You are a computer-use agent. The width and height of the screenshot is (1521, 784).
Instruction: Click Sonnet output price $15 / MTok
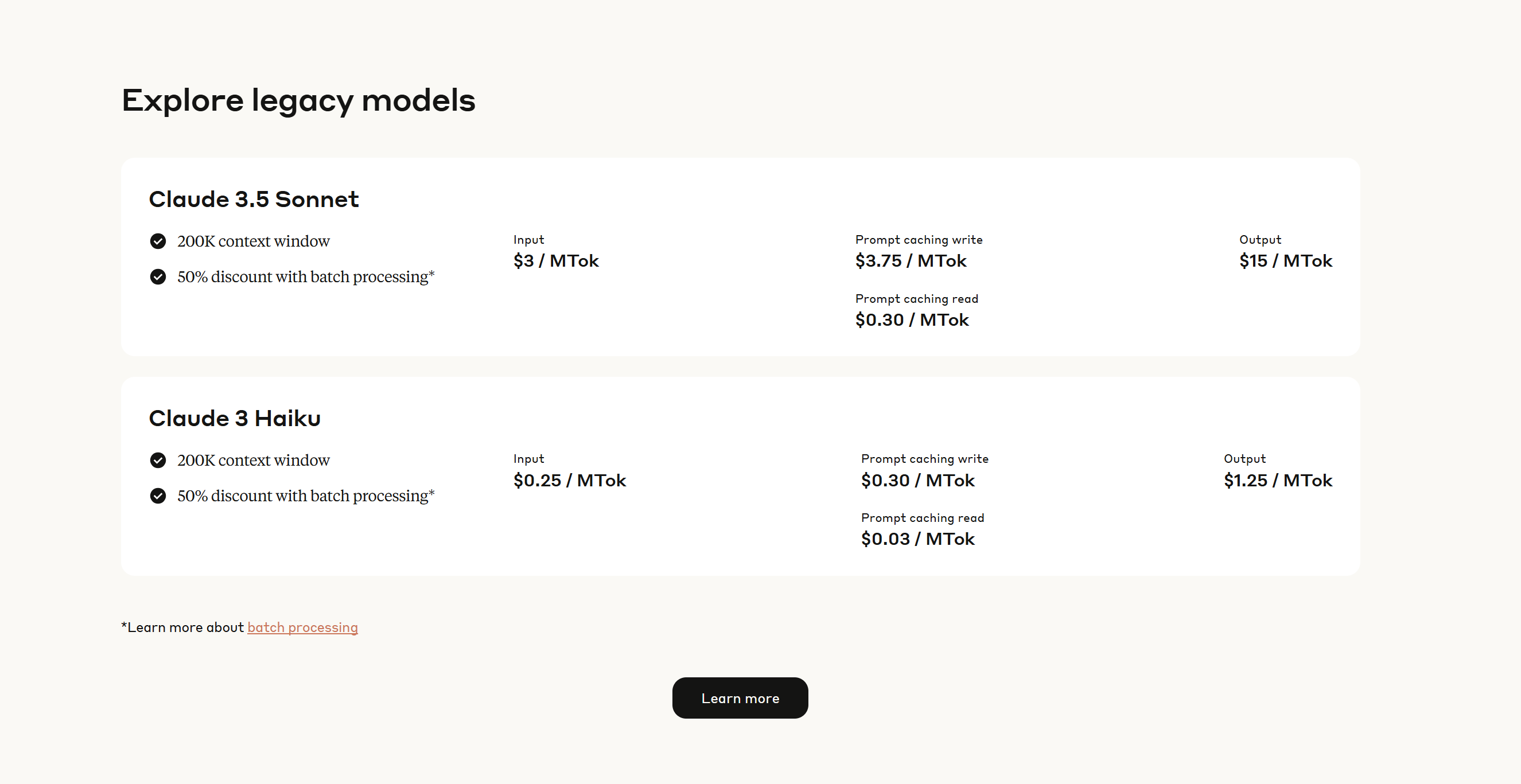point(1285,260)
